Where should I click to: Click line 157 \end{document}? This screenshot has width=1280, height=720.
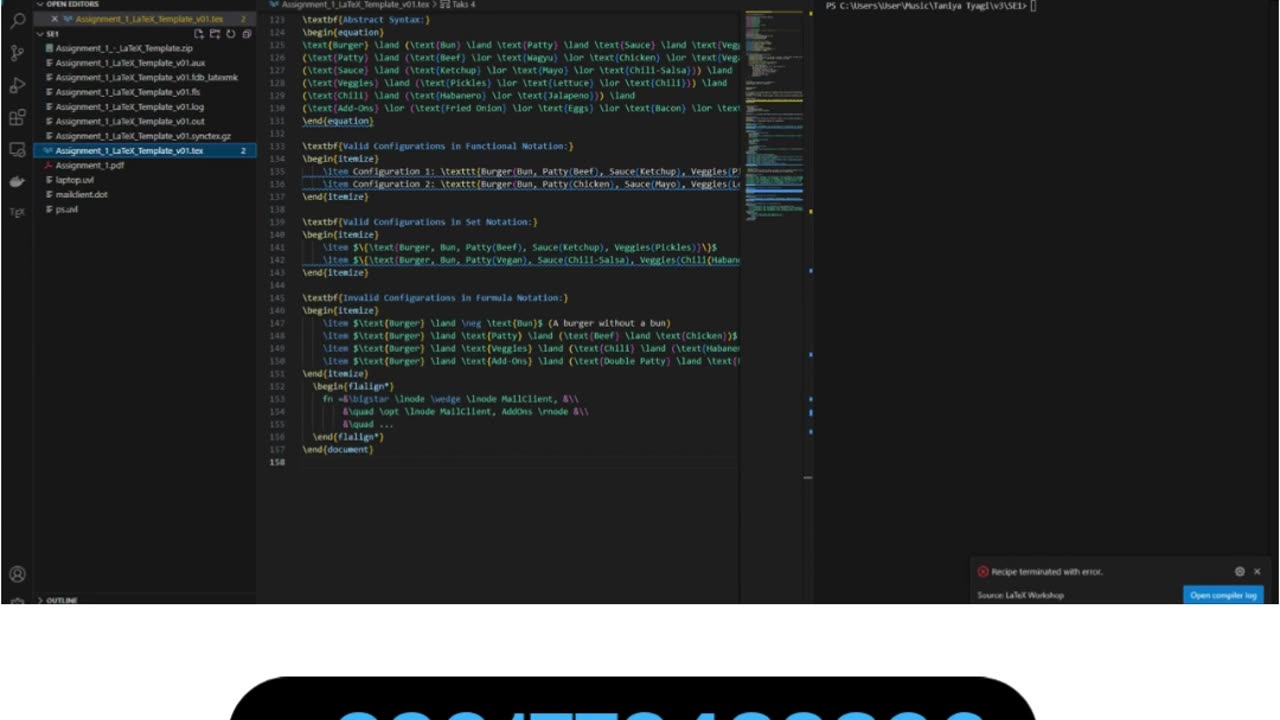pos(338,449)
